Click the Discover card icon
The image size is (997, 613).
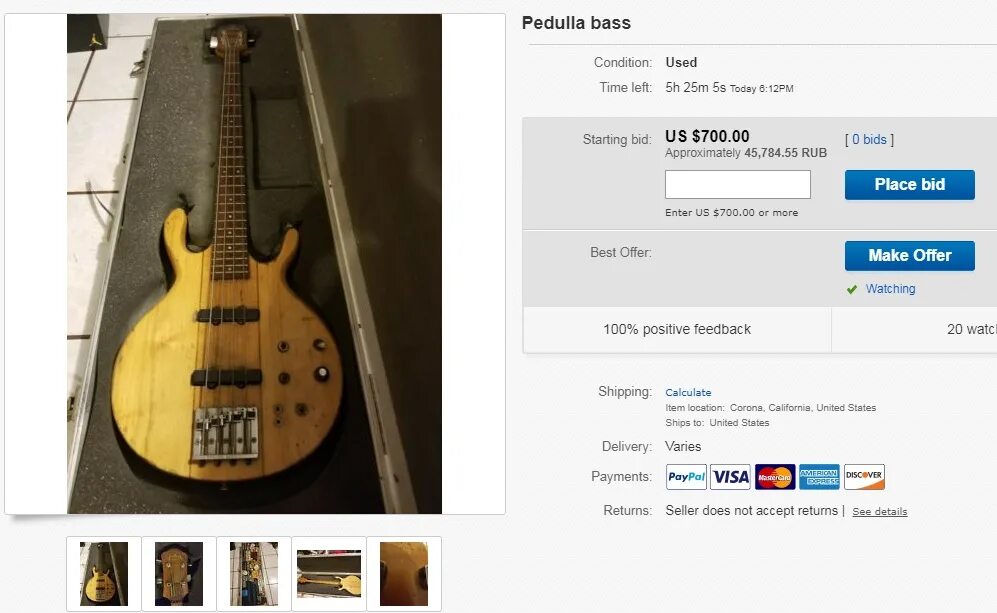[x=864, y=477]
